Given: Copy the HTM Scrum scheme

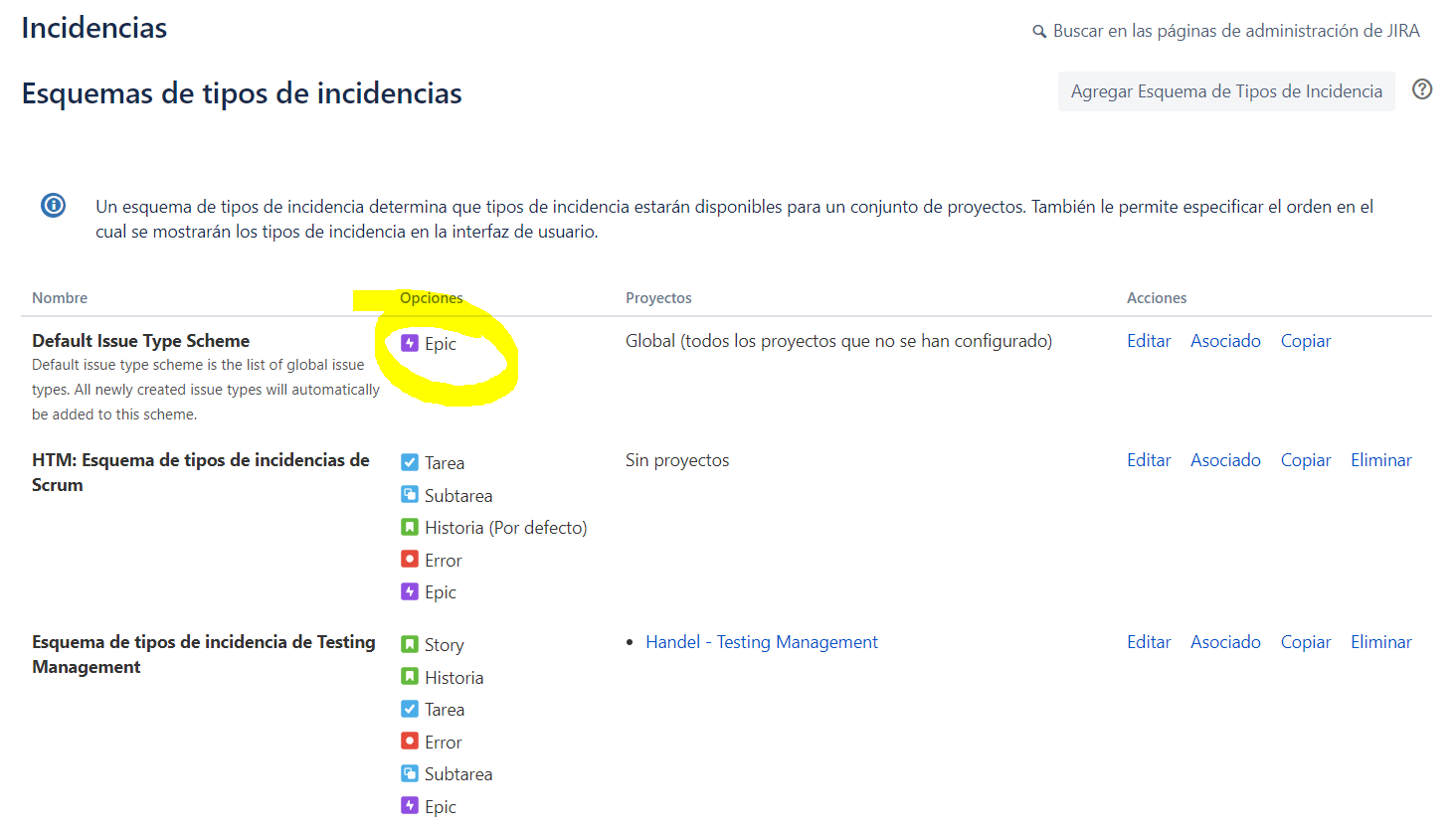Looking at the screenshot, I should [x=1306, y=460].
